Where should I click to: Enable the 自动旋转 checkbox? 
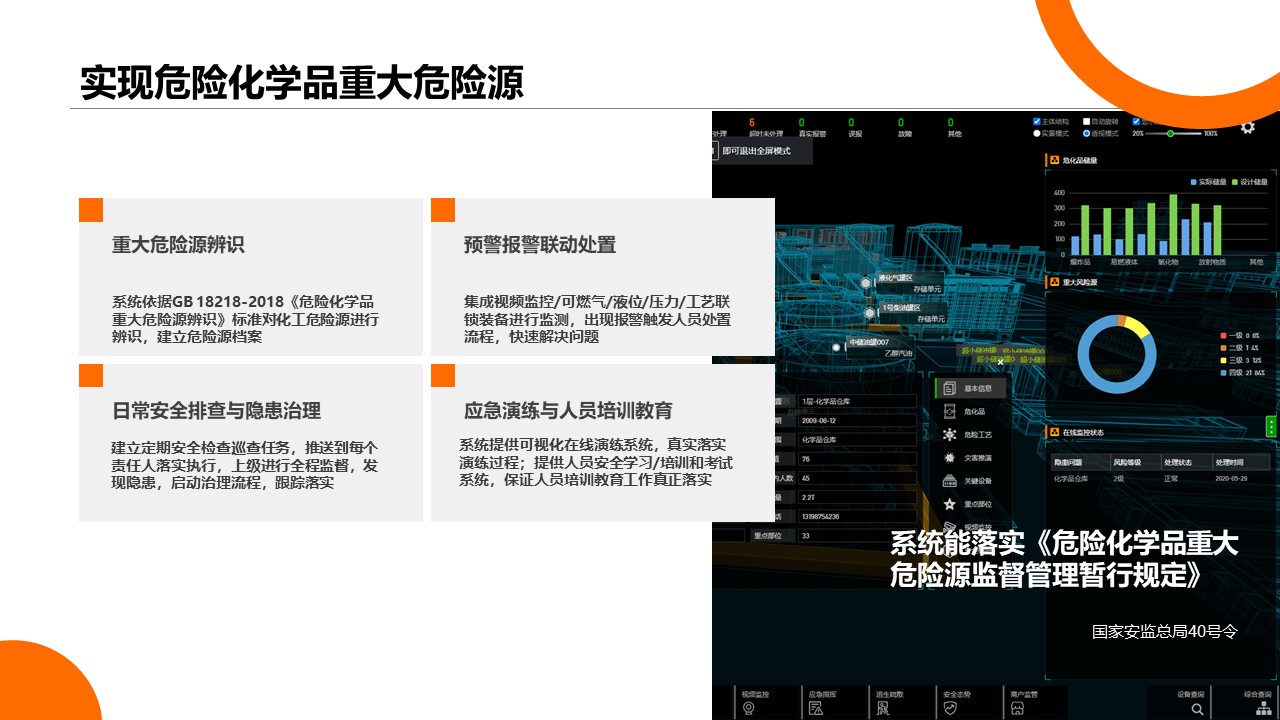point(1087,122)
